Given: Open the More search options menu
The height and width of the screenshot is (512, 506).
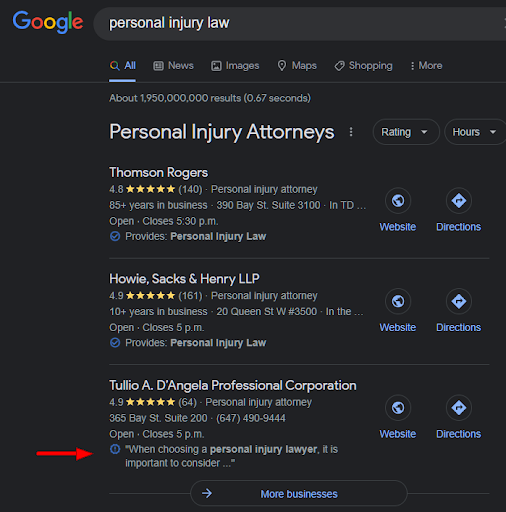Looking at the screenshot, I should pos(426,66).
